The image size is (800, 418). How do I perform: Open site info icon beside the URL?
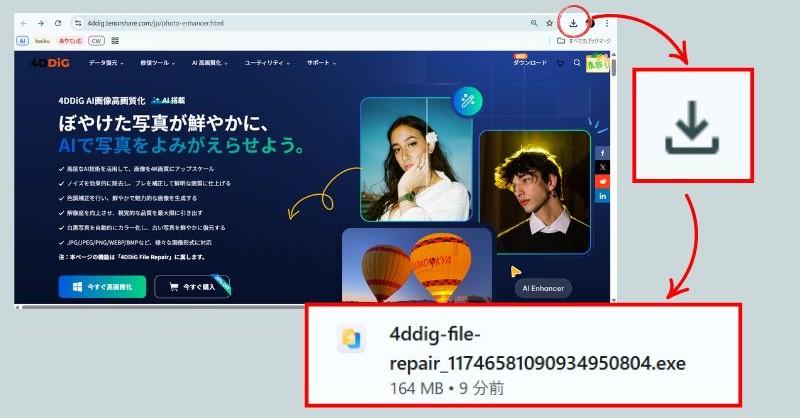pyautogui.click(x=78, y=23)
